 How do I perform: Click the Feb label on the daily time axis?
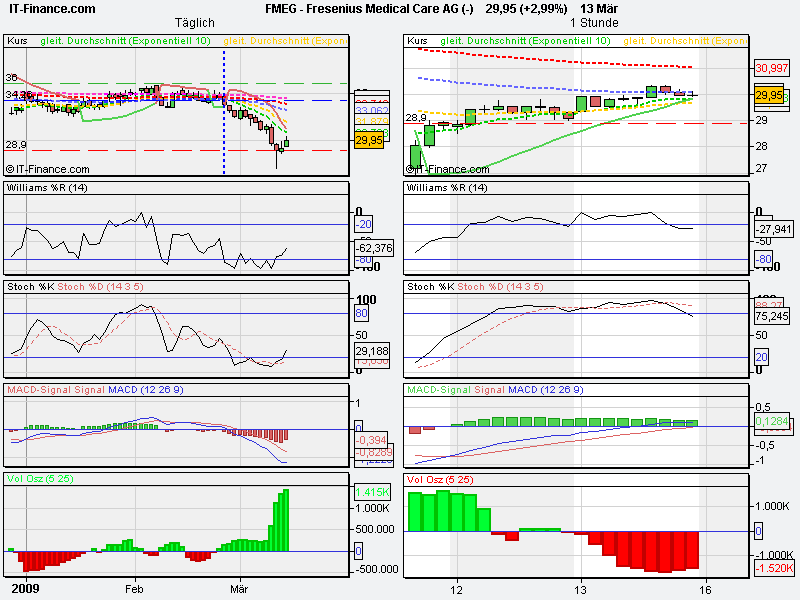coord(135,590)
